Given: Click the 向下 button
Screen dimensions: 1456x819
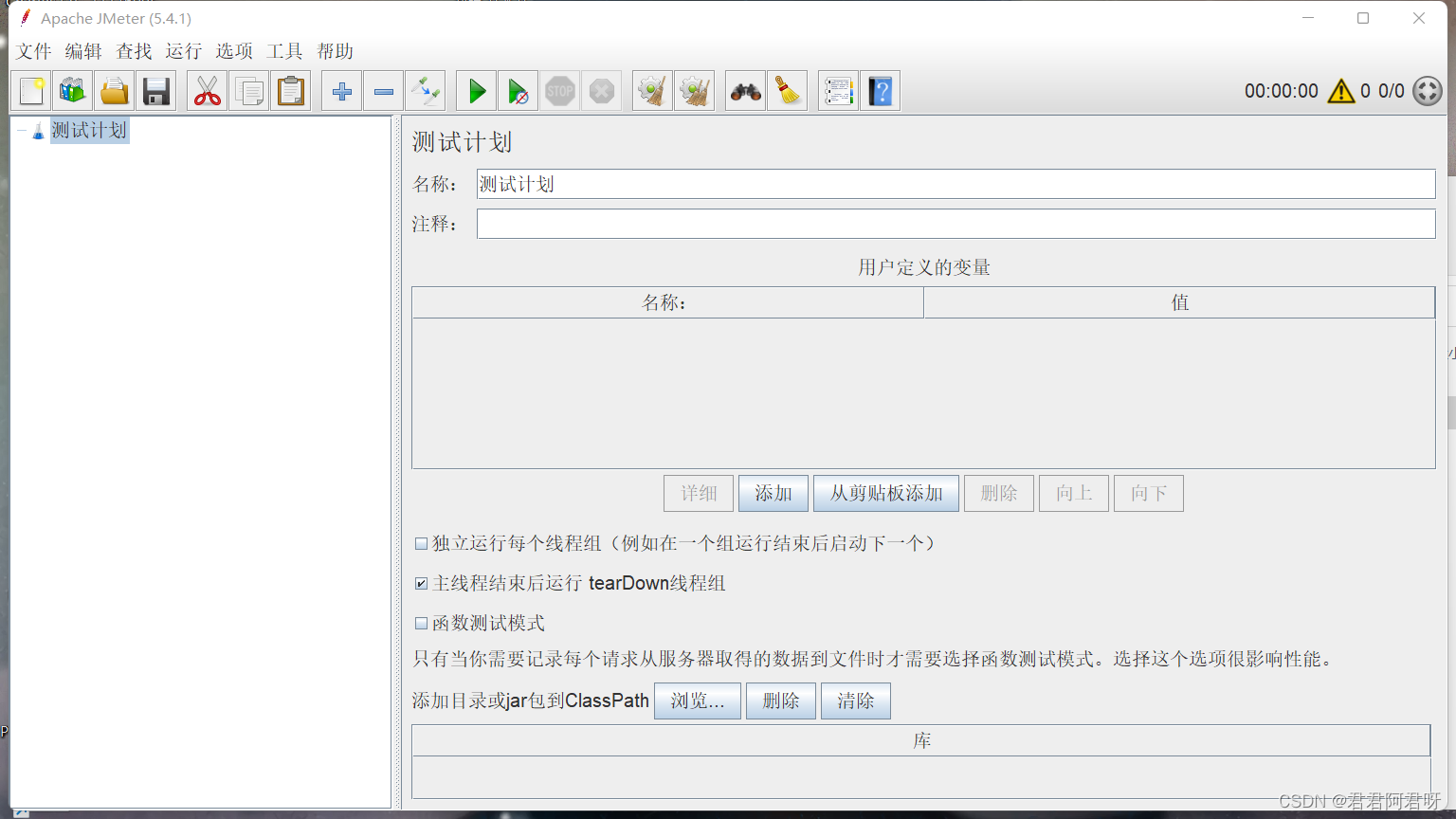Looking at the screenshot, I should click(1149, 493).
